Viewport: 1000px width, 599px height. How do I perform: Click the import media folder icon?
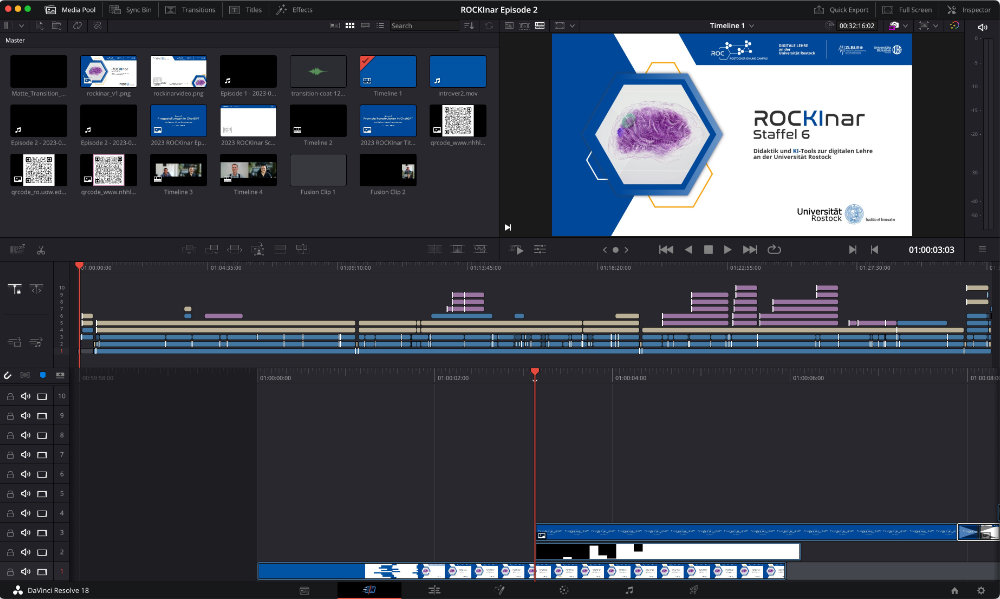57,26
